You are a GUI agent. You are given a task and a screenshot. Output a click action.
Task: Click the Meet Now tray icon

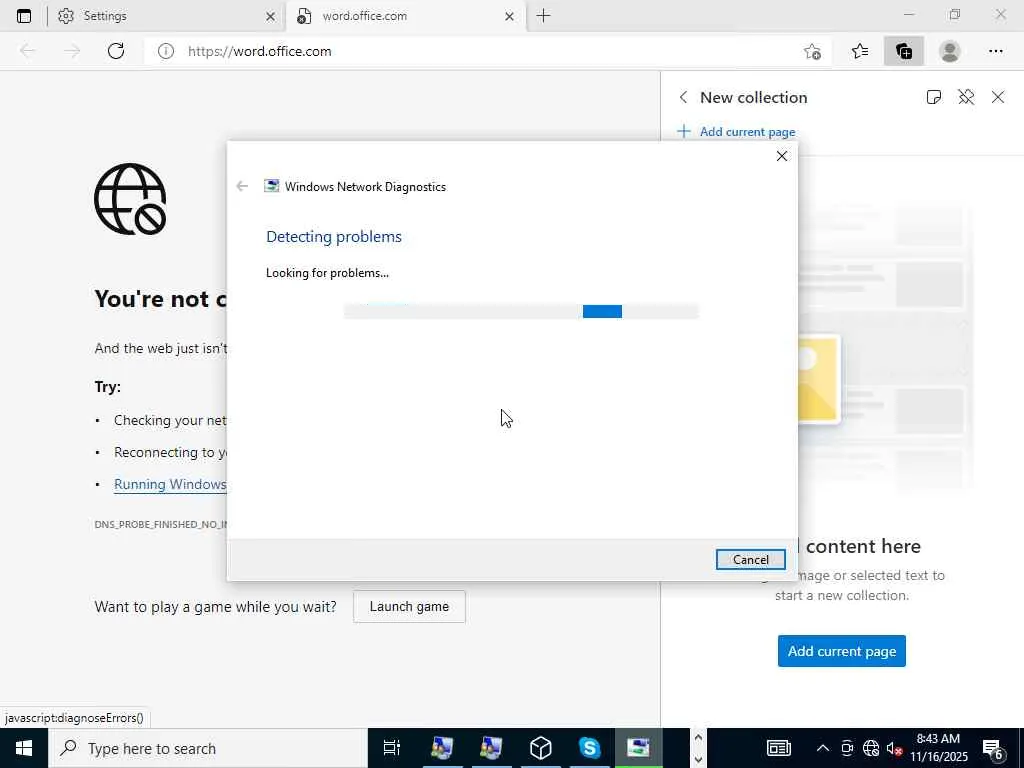[x=847, y=748]
